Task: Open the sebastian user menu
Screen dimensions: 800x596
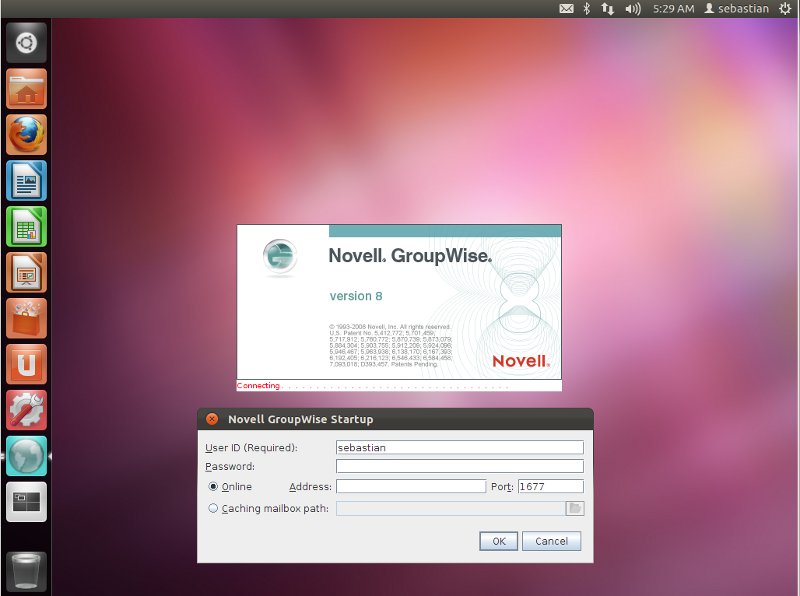Action: (x=736, y=9)
